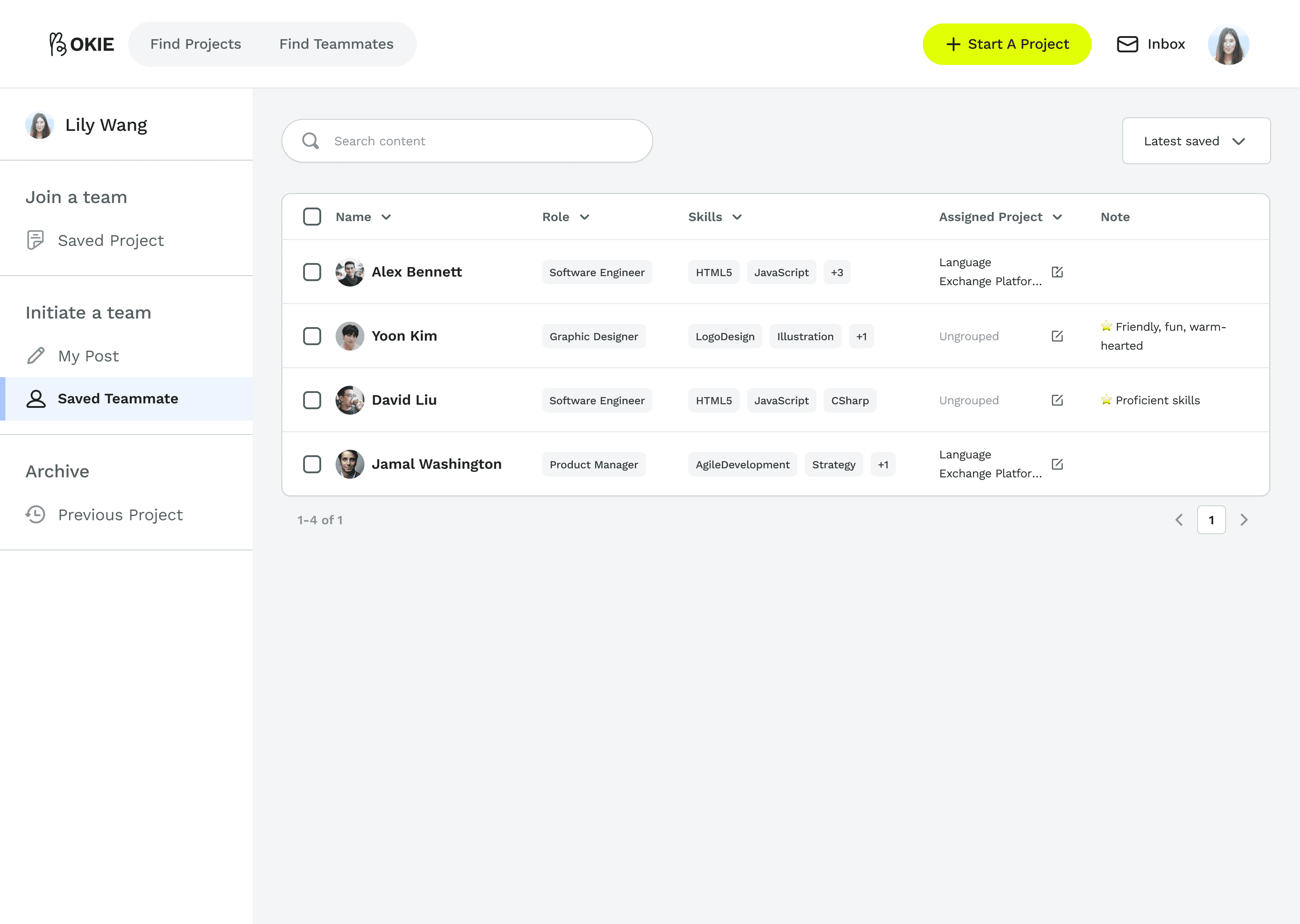Open Inbox envelope icon
Viewport: 1300px width, 924px height.
click(1127, 44)
